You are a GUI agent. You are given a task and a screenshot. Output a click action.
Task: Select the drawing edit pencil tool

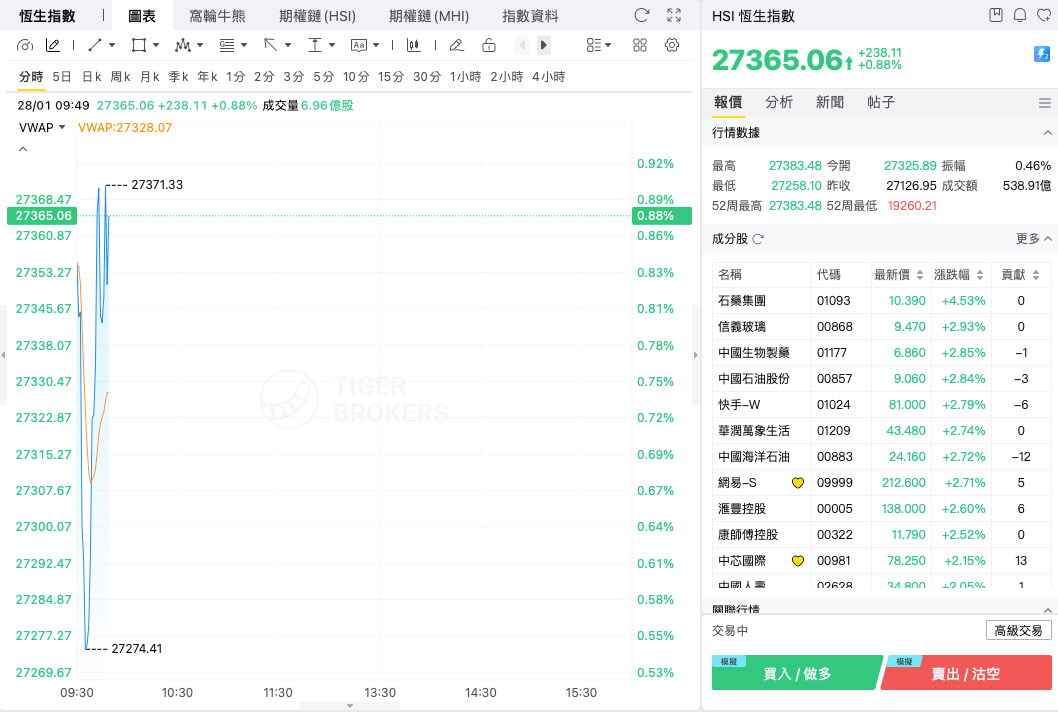coord(53,45)
